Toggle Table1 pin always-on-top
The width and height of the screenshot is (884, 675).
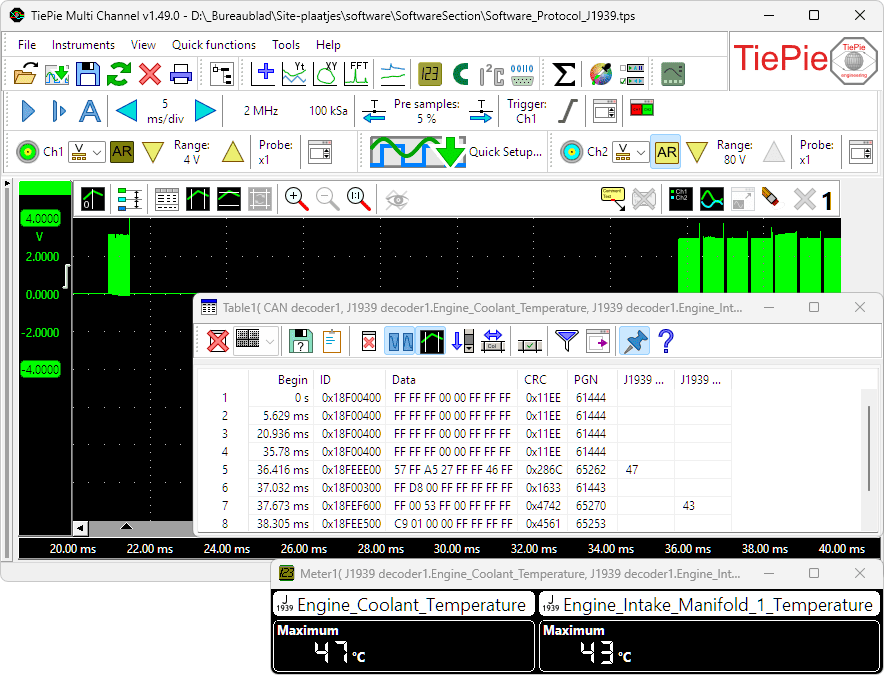pyautogui.click(x=634, y=341)
